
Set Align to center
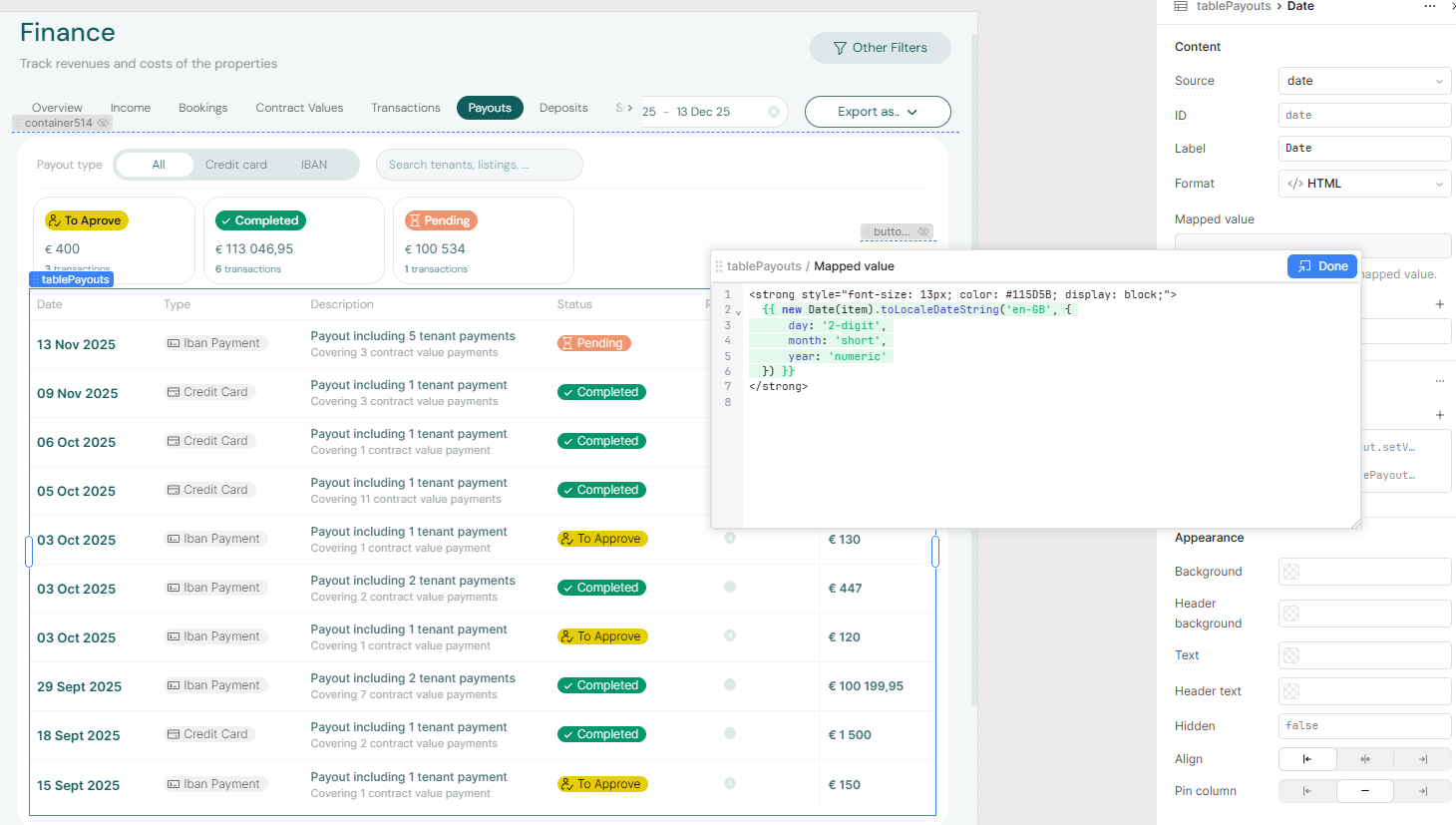pyautogui.click(x=1364, y=759)
